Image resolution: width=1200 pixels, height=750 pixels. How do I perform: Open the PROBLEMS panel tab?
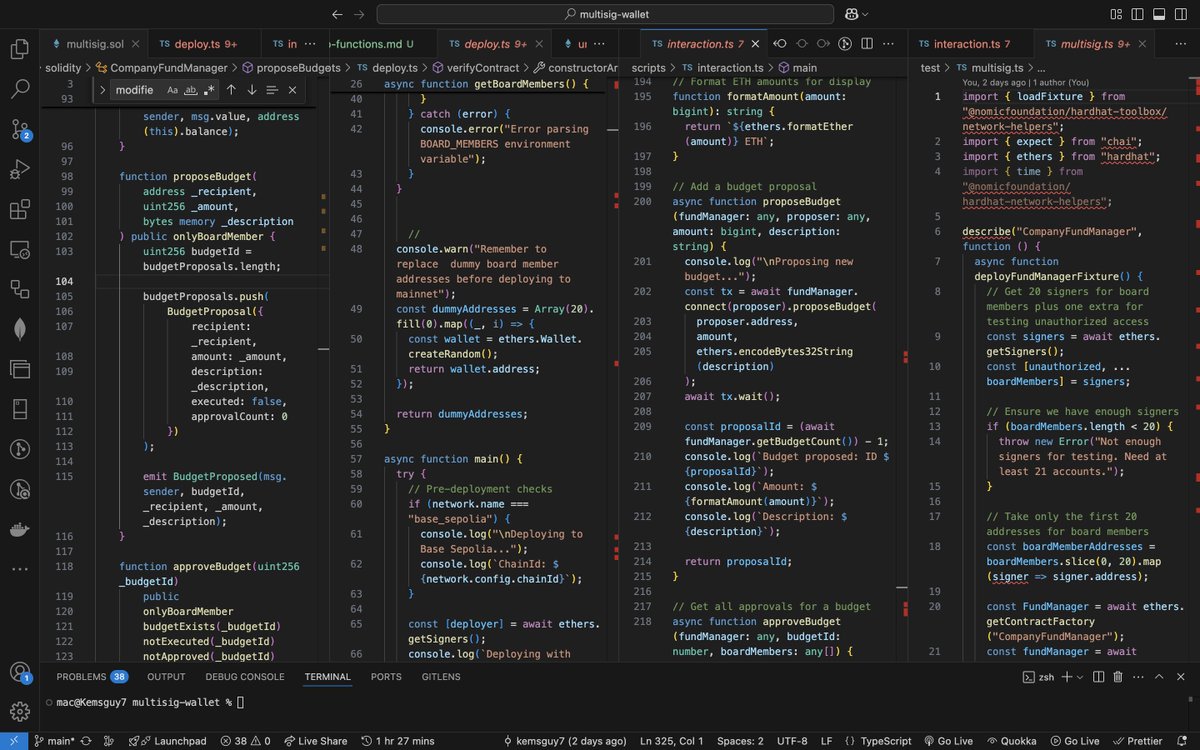coord(91,677)
